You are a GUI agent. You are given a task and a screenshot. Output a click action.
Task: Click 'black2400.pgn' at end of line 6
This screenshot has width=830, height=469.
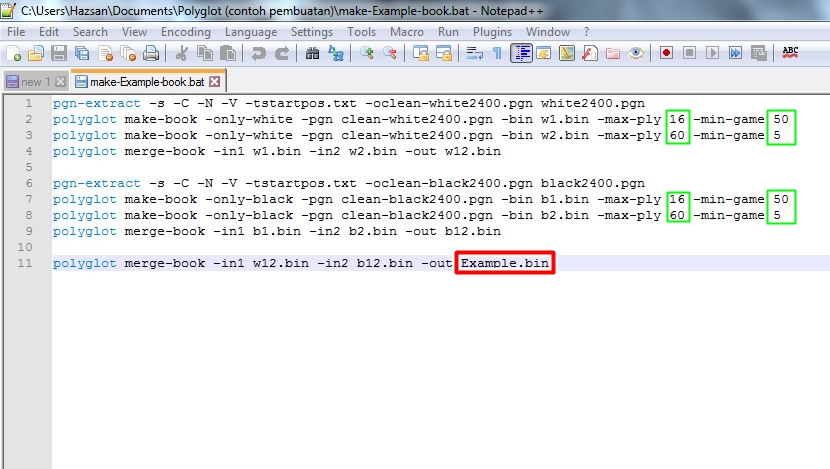click(593, 183)
